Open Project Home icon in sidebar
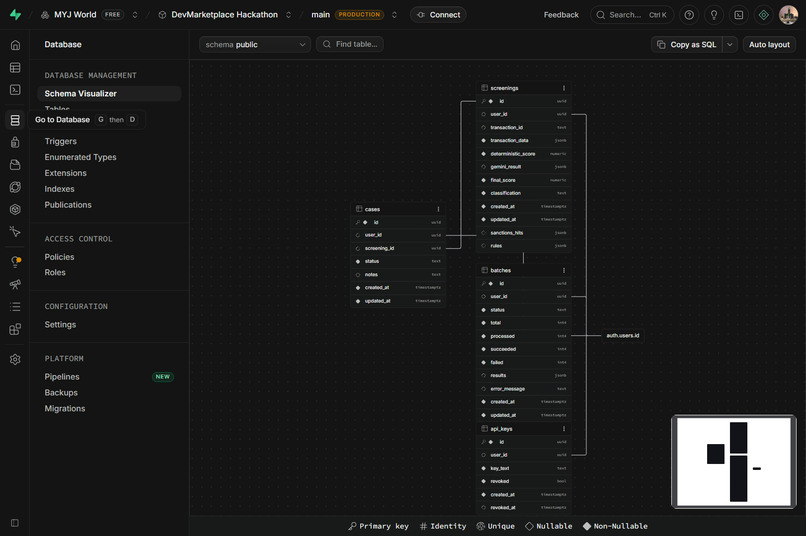 pos(15,45)
